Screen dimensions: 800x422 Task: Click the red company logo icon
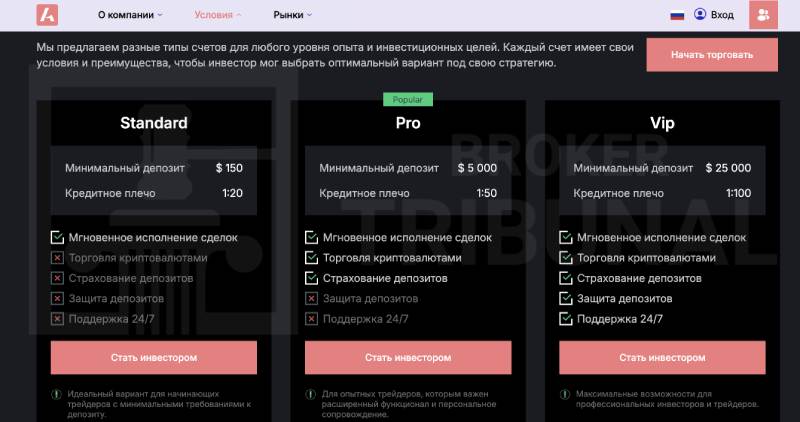[x=47, y=15]
